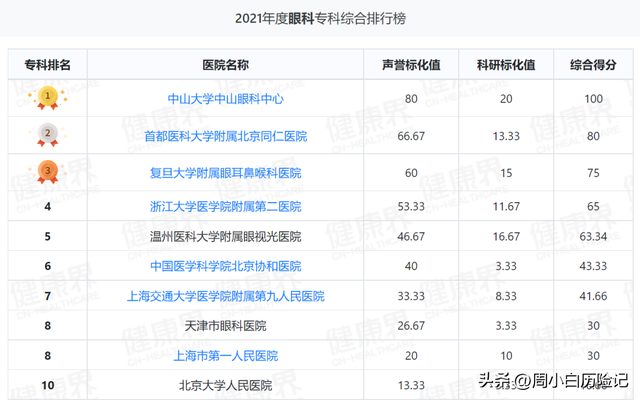Click research value 11.67 in rank 4 row

[506, 207]
